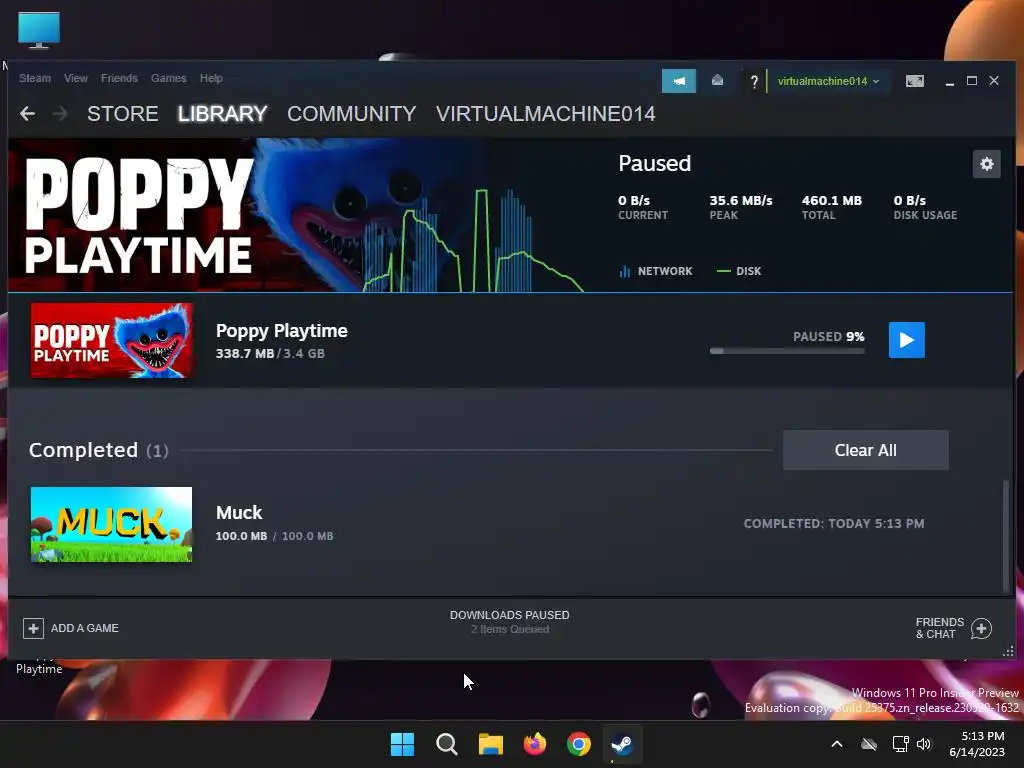Show hidden system tray icons chevron

tap(837, 744)
